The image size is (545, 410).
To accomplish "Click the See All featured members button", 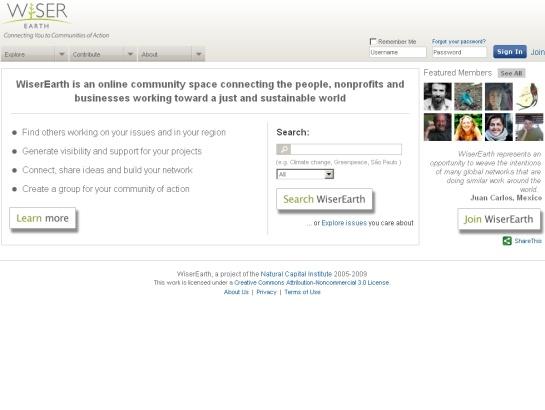I will click(511, 73).
